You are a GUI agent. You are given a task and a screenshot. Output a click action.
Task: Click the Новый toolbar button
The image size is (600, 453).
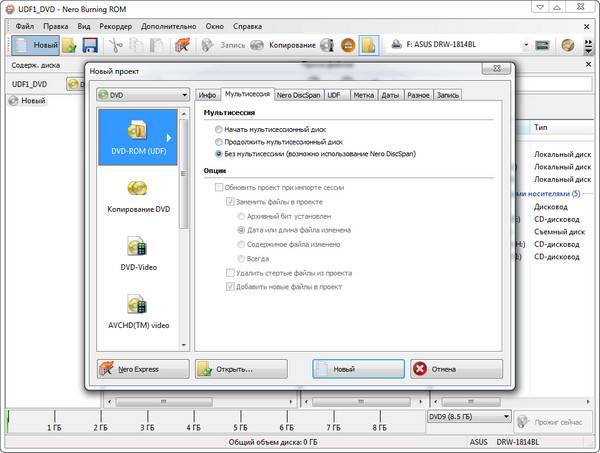35,45
